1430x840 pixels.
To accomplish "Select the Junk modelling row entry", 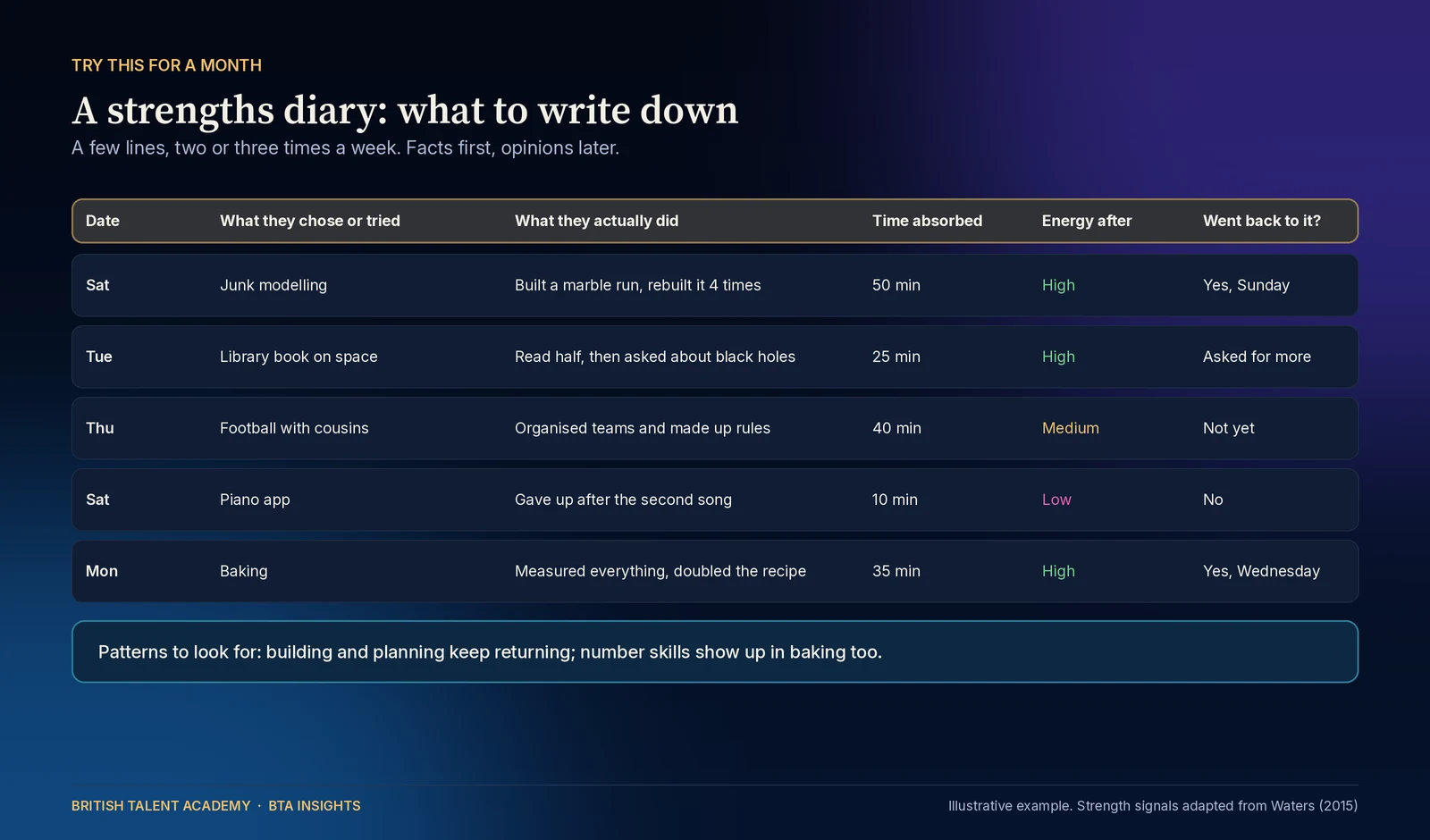I will pos(273,285).
